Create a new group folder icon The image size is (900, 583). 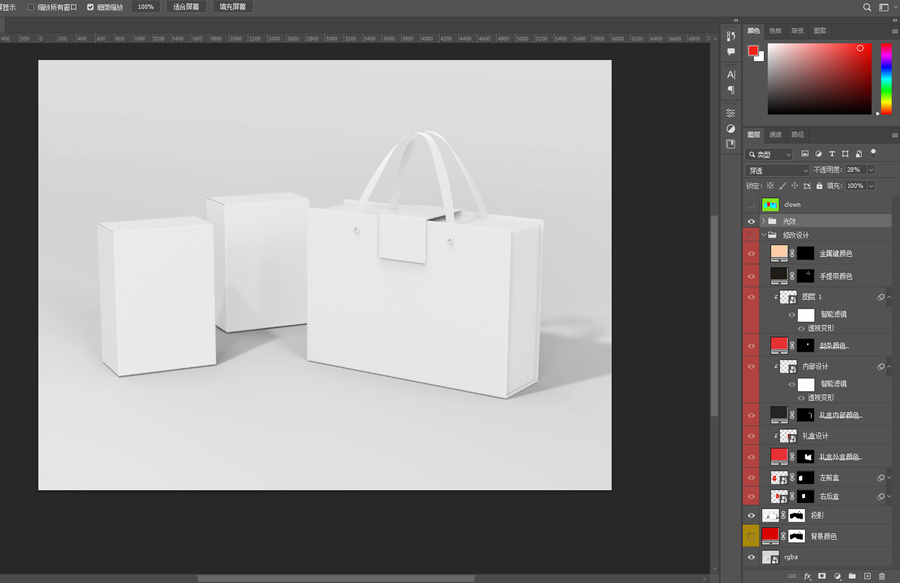pos(852,576)
